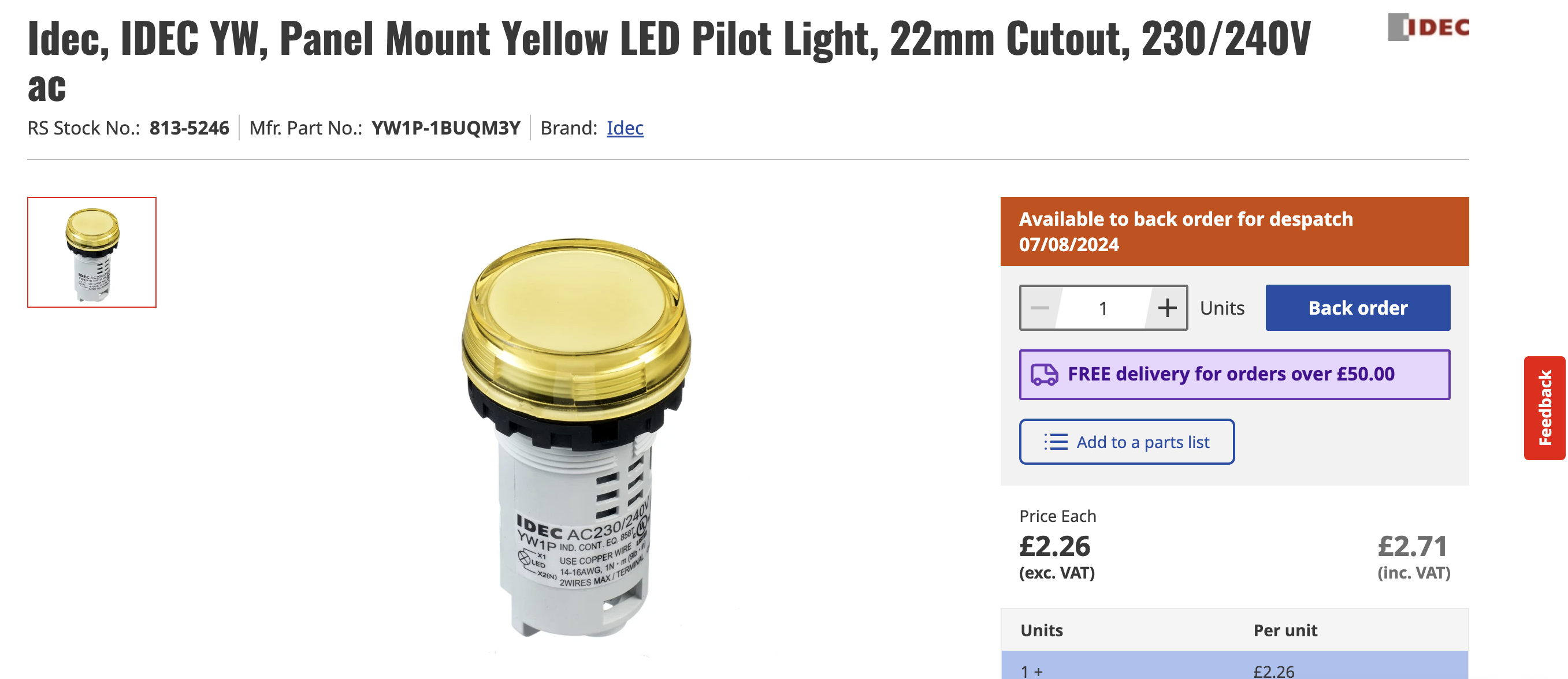Viewport: 1568px width, 679px height.
Task: Click the list icon in parts list button
Action: point(1056,442)
